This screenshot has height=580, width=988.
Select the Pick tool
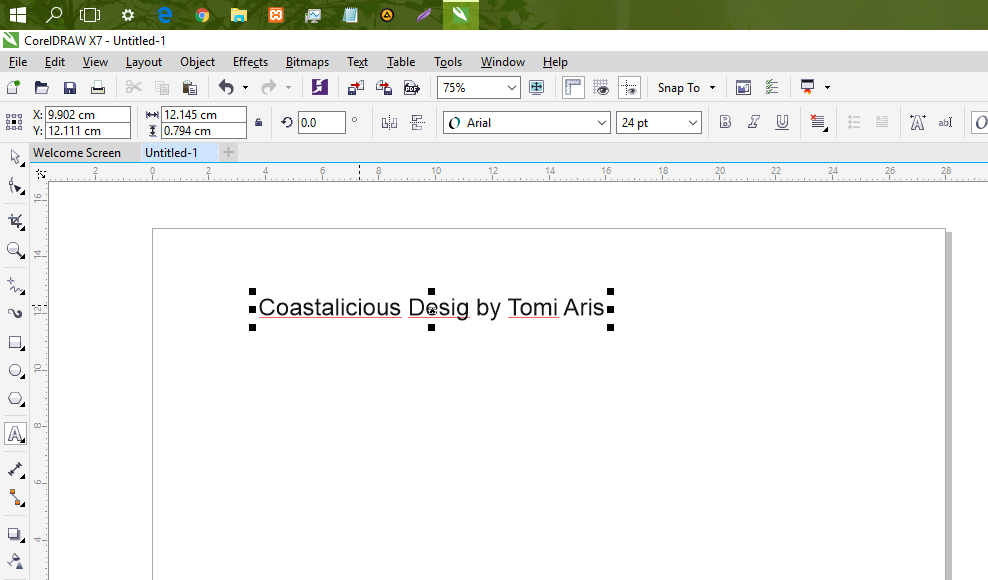[x=14, y=157]
